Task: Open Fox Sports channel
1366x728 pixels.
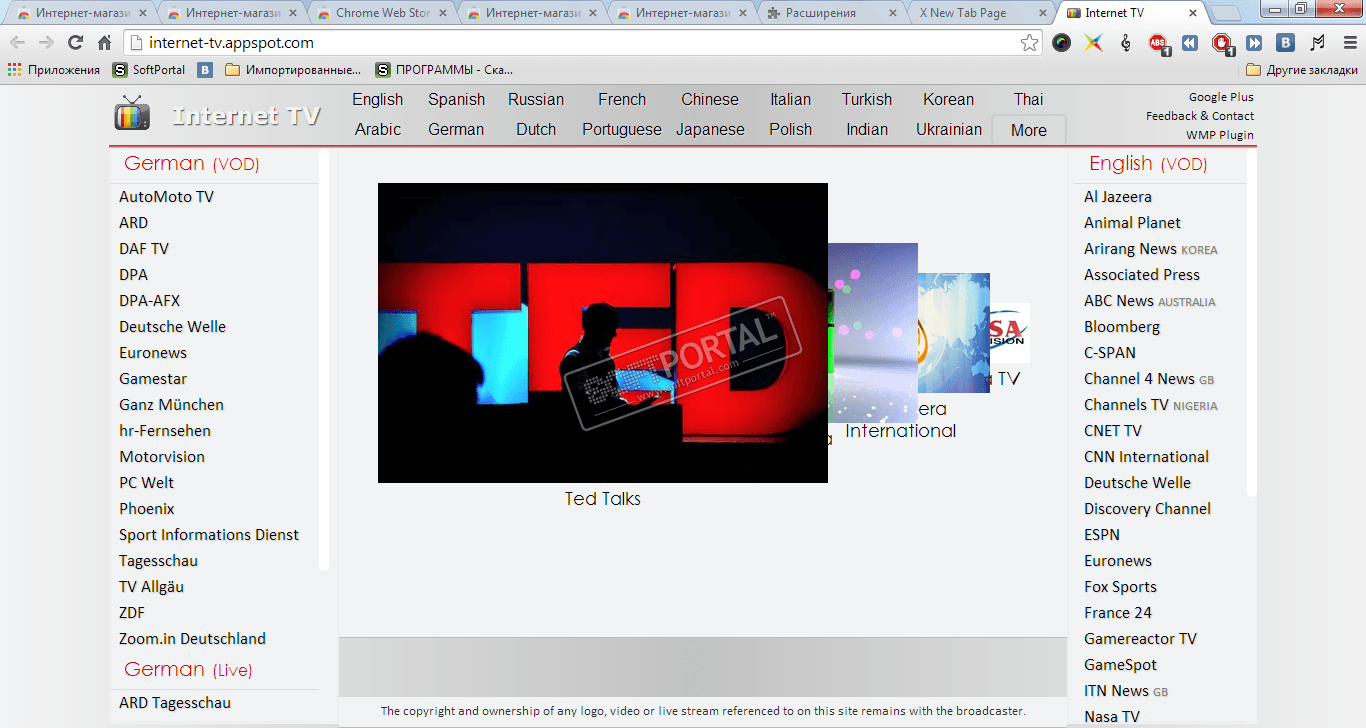Action: point(1120,587)
